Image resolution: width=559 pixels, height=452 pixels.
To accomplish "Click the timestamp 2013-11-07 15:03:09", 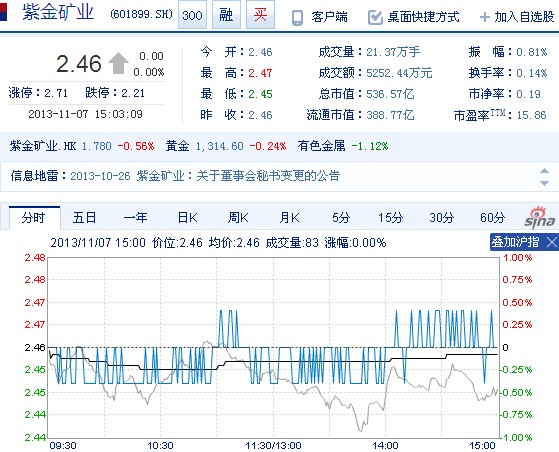I will click(86, 114).
